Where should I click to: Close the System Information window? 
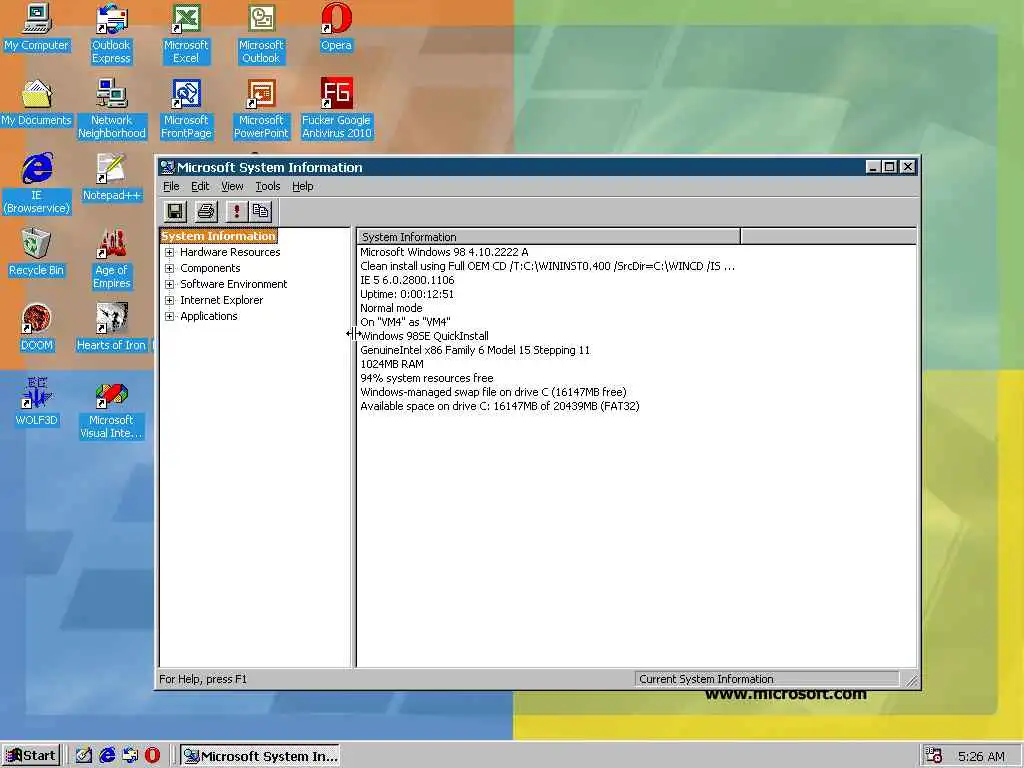coord(908,167)
